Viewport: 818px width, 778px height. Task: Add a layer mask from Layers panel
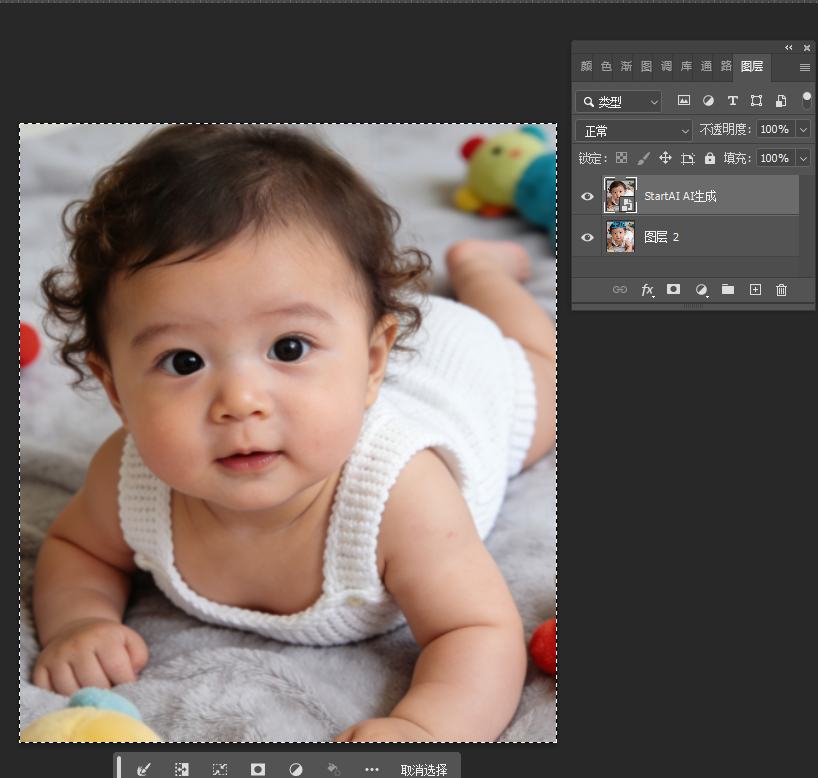674,289
